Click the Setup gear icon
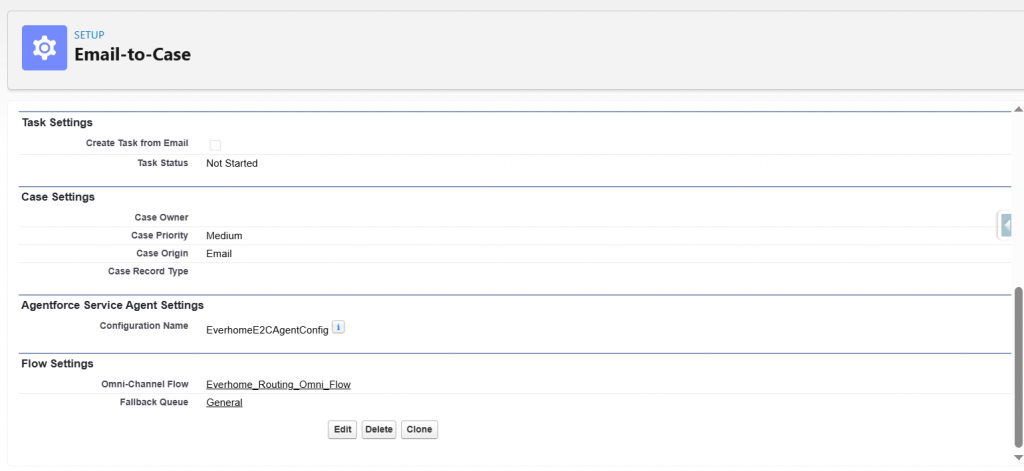This screenshot has width=1024, height=471. click(x=44, y=47)
